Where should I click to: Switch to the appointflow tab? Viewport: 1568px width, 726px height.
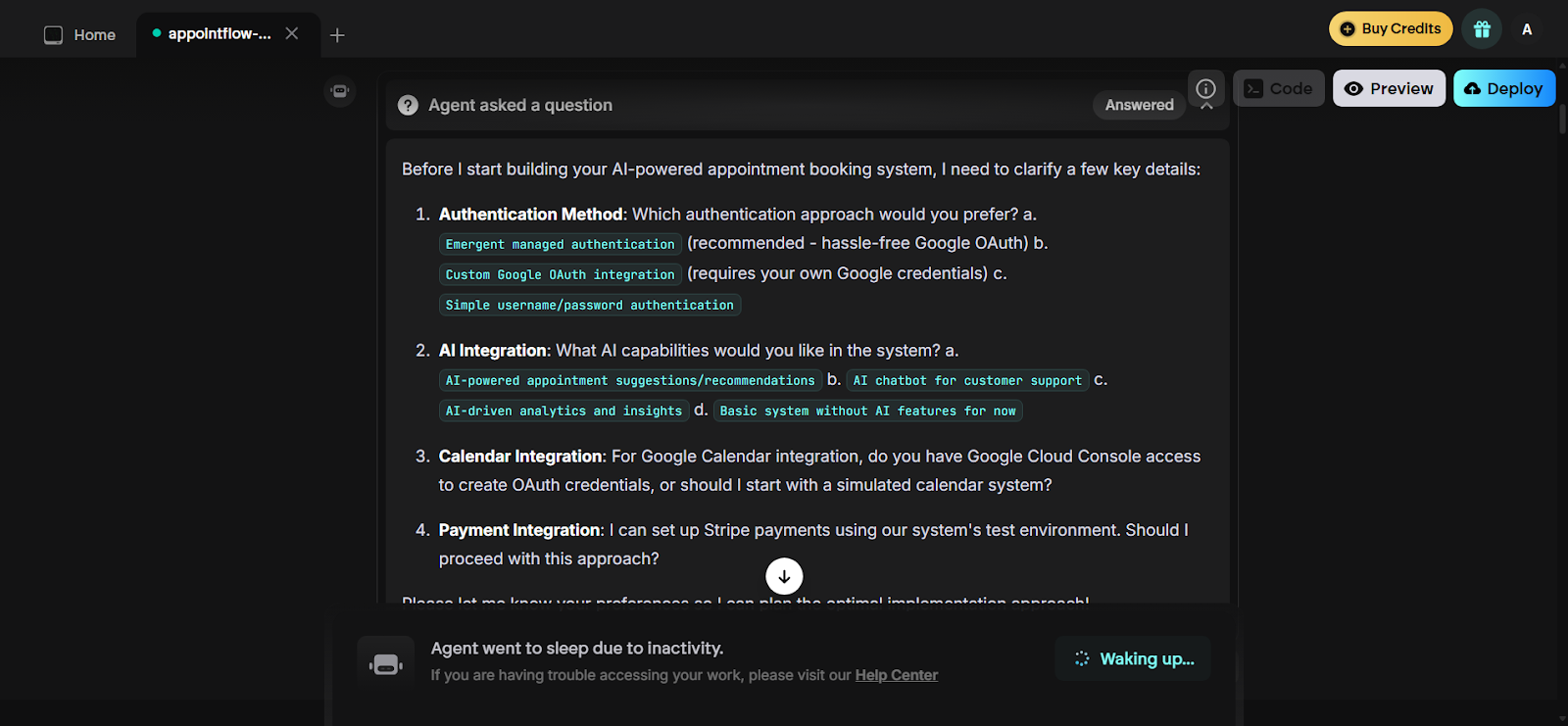click(219, 33)
